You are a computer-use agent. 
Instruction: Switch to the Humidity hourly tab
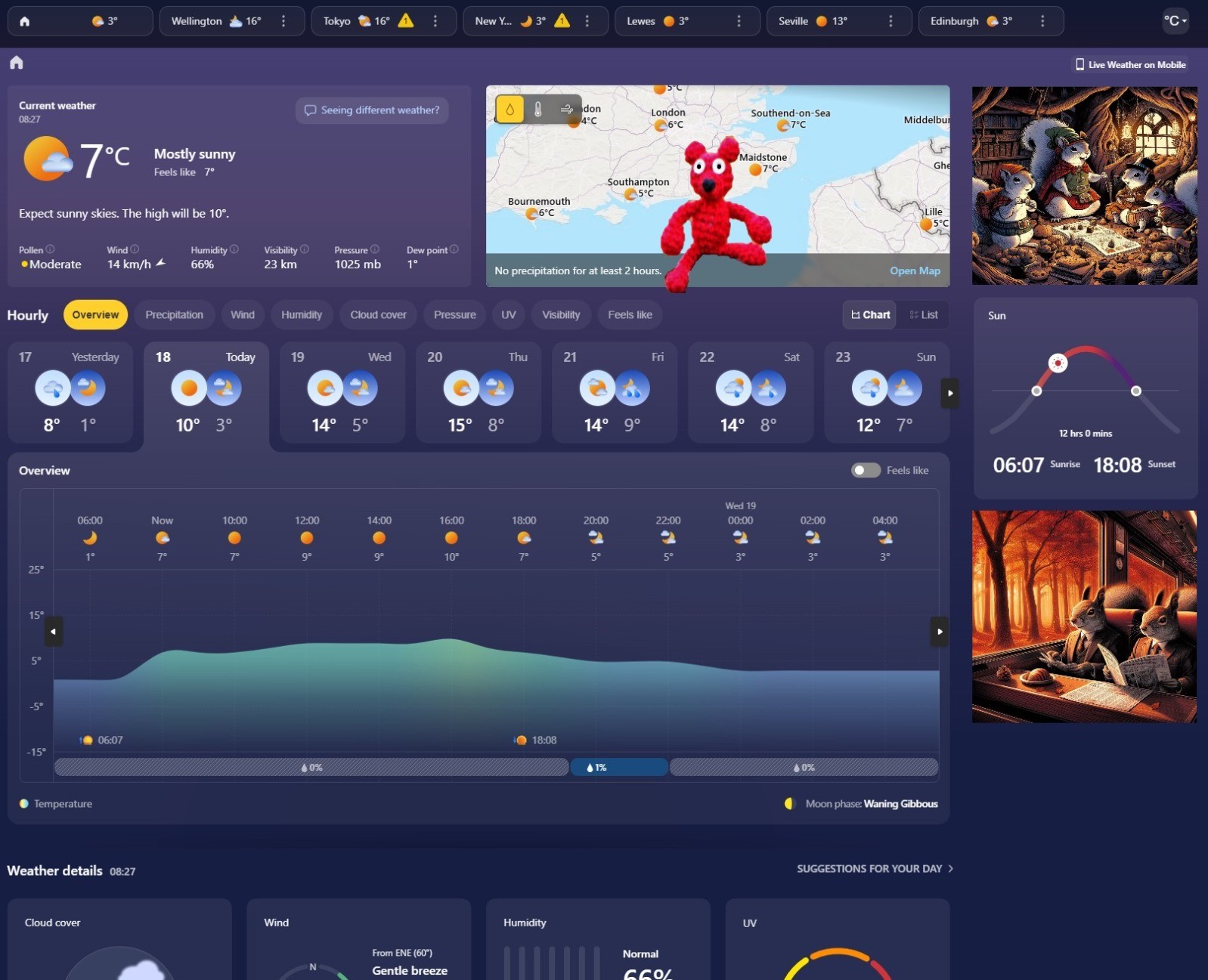(x=302, y=315)
